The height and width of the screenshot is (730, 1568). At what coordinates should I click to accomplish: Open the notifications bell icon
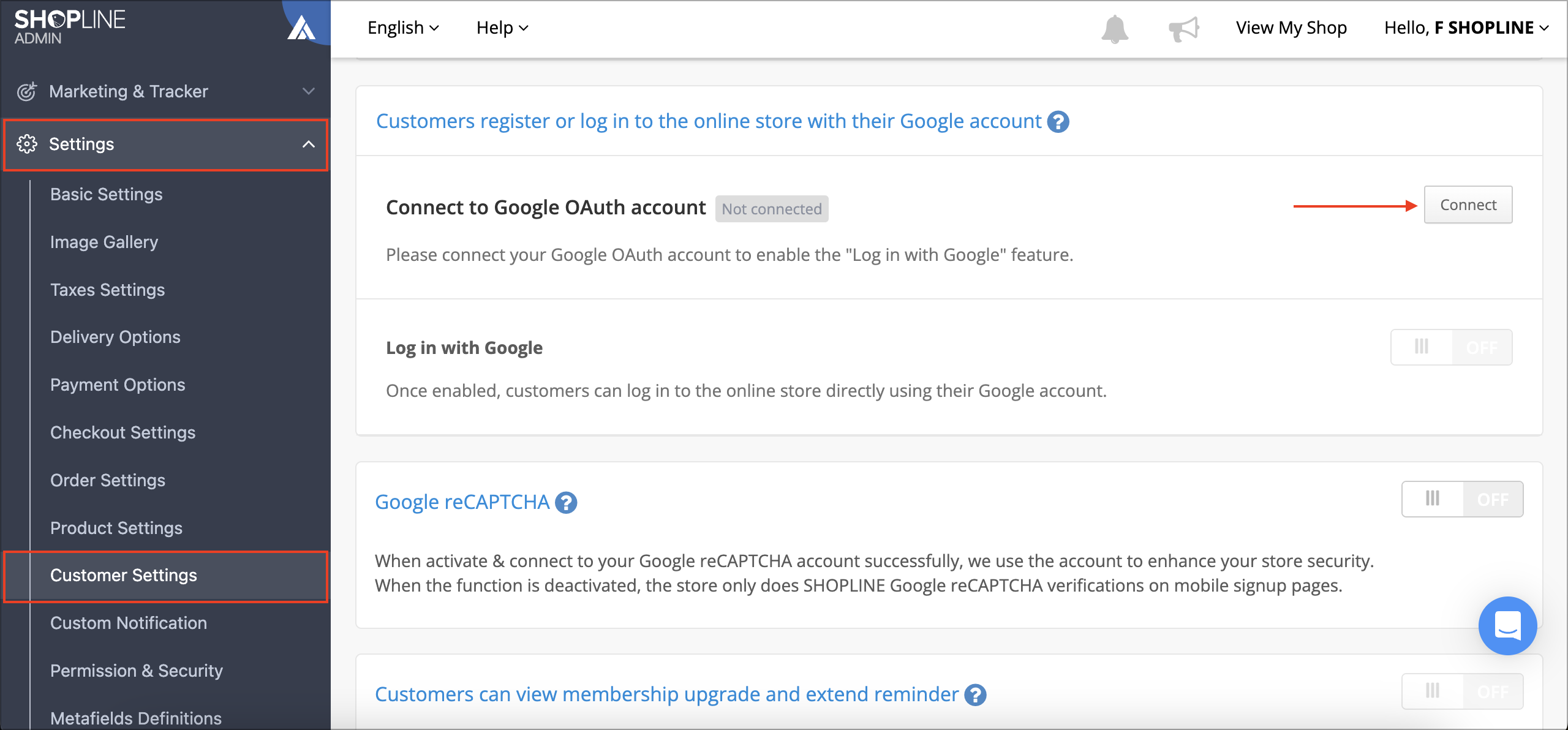1115,29
